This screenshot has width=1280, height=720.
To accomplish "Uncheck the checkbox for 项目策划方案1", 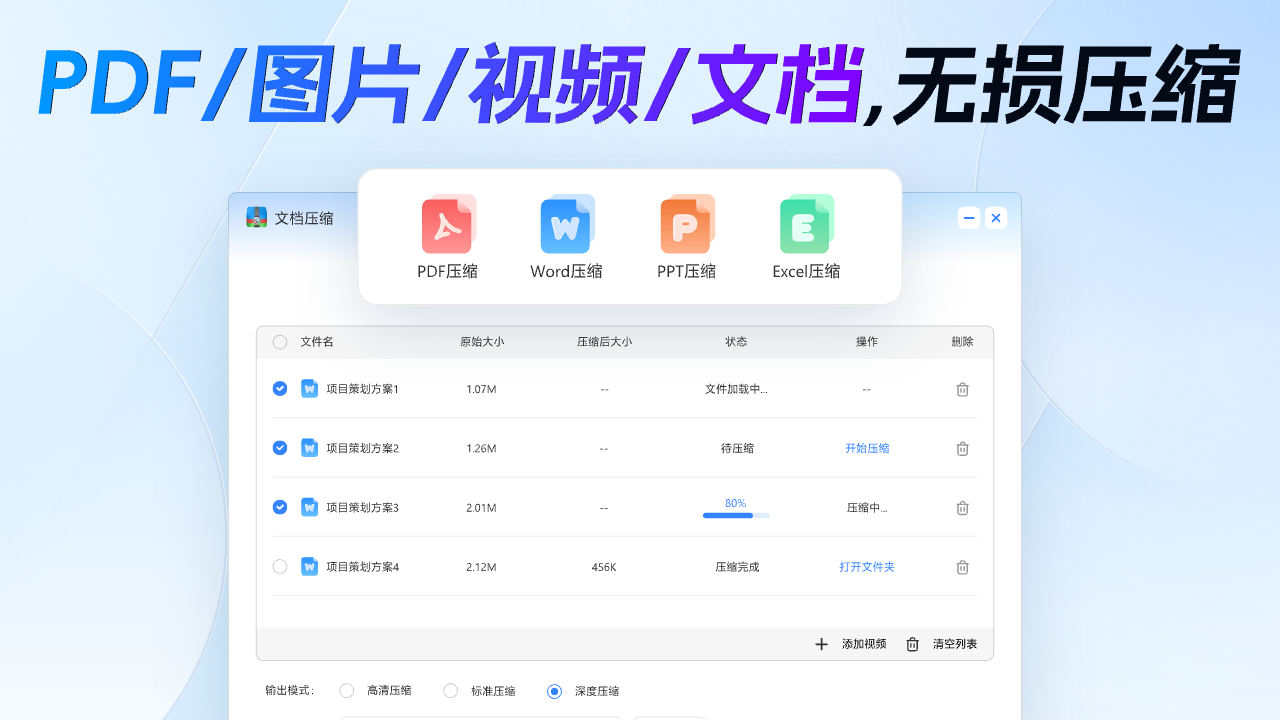I will coord(280,389).
